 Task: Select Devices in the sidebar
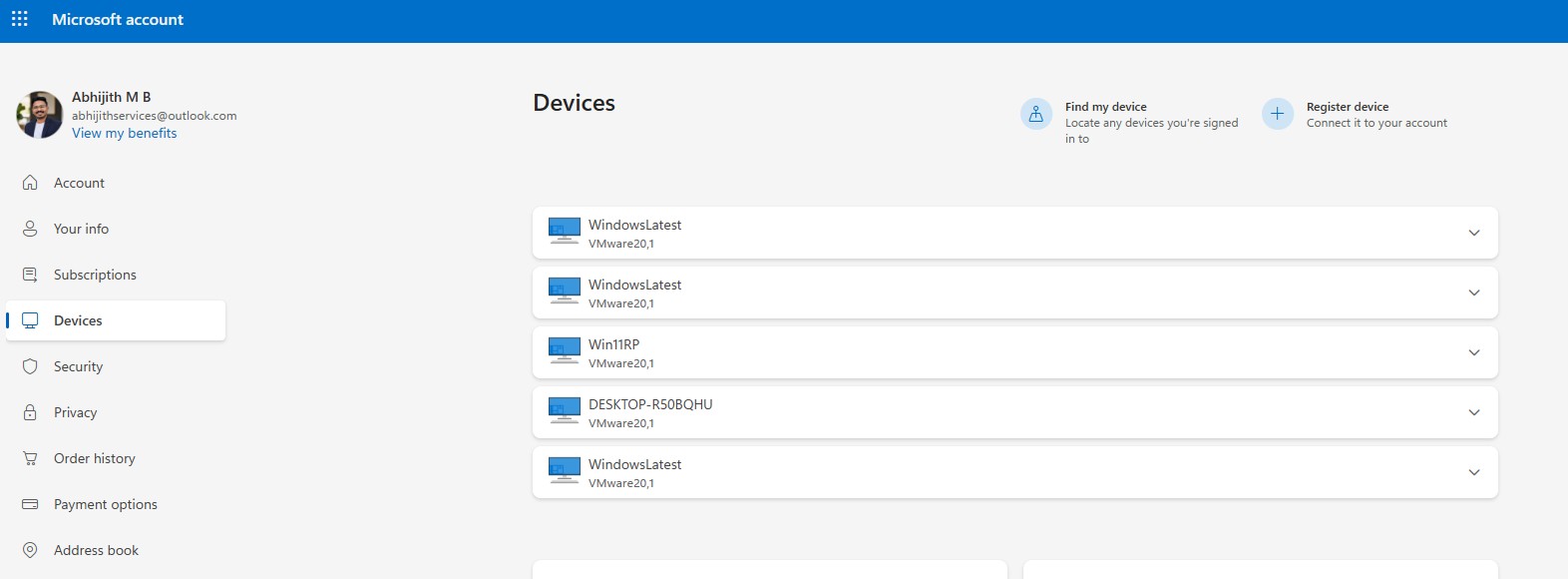[x=116, y=320]
